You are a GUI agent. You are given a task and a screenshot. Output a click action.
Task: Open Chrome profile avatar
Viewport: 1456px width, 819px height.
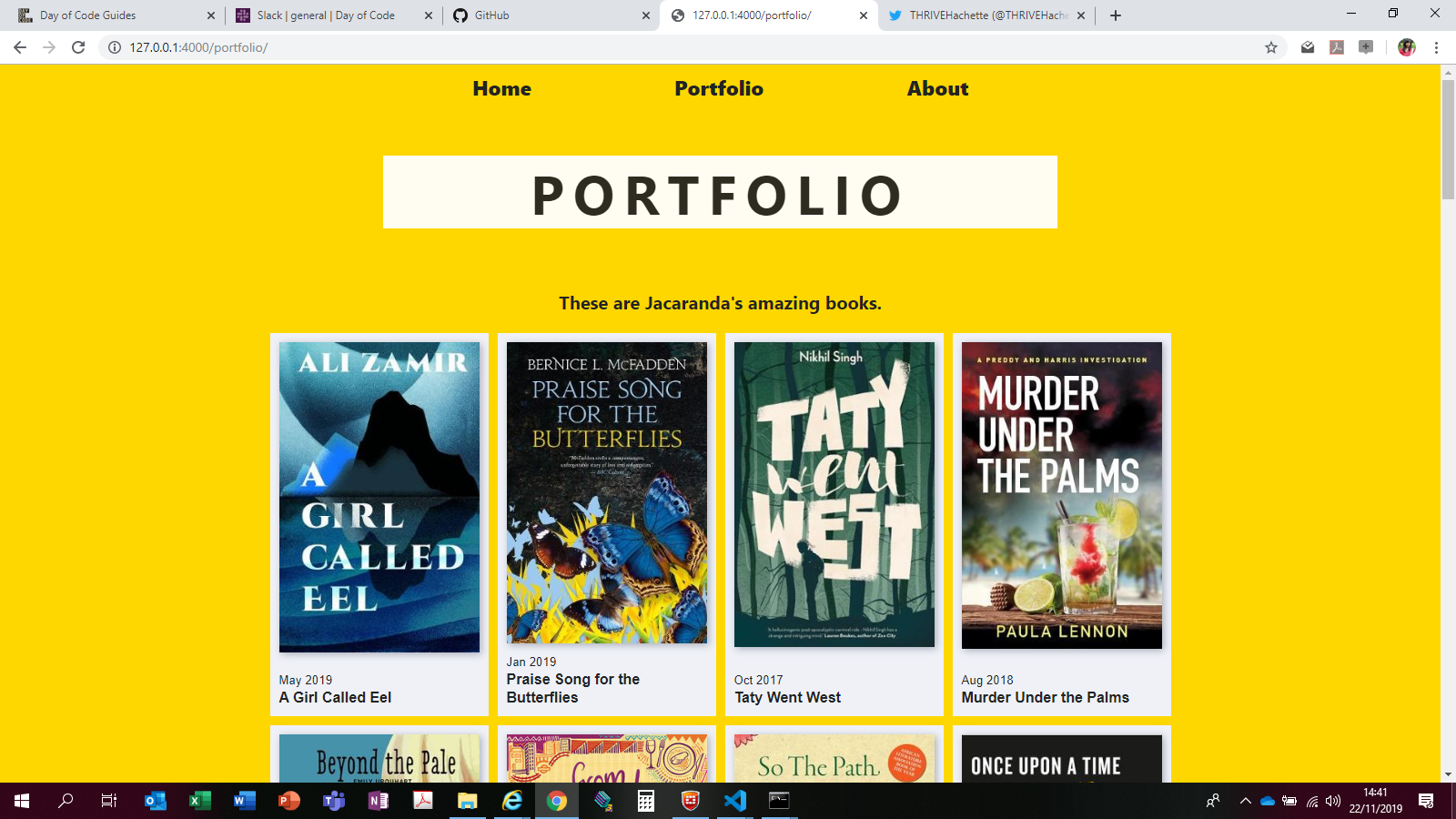1407,47
